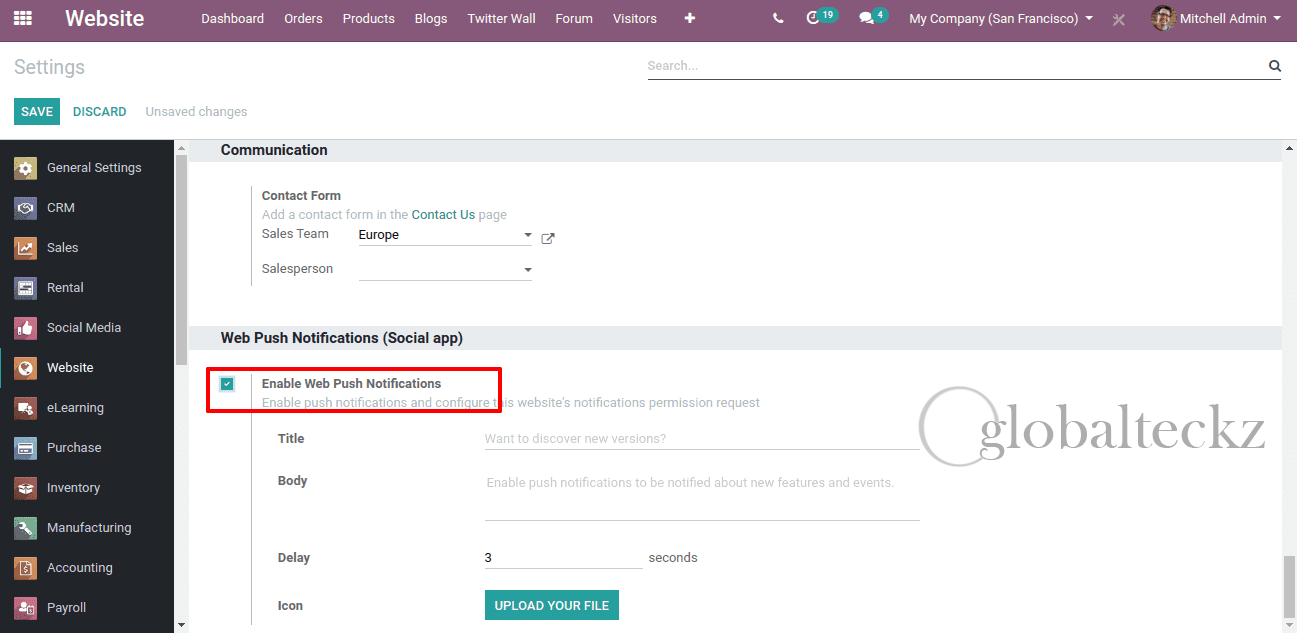This screenshot has height=633, width=1297.
Task: Open Social Media settings from the sidebar
Action: (x=83, y=327)
